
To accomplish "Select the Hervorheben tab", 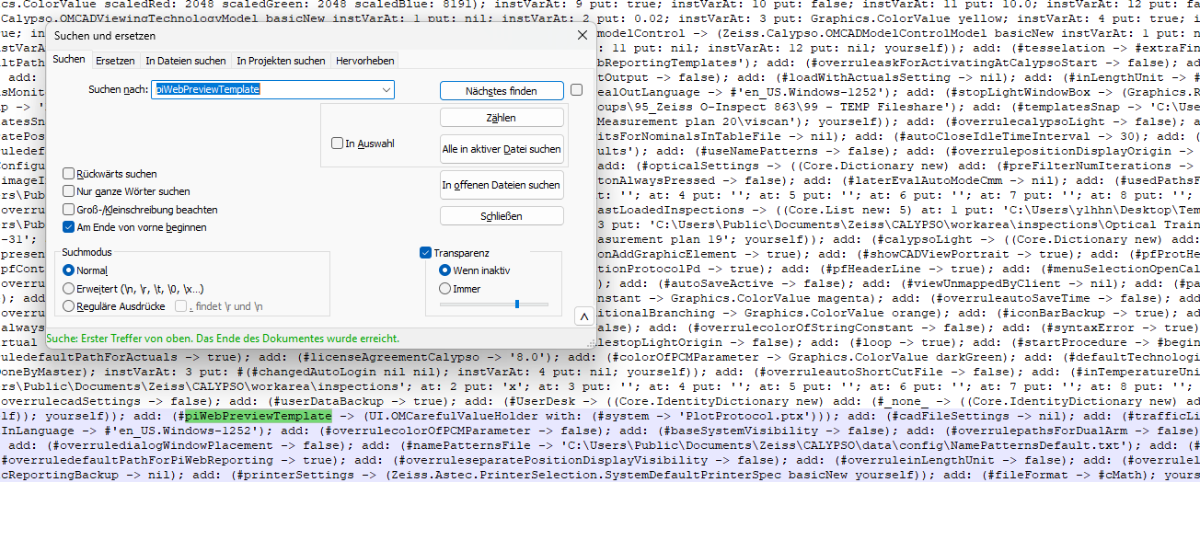I will click(364, 61).
